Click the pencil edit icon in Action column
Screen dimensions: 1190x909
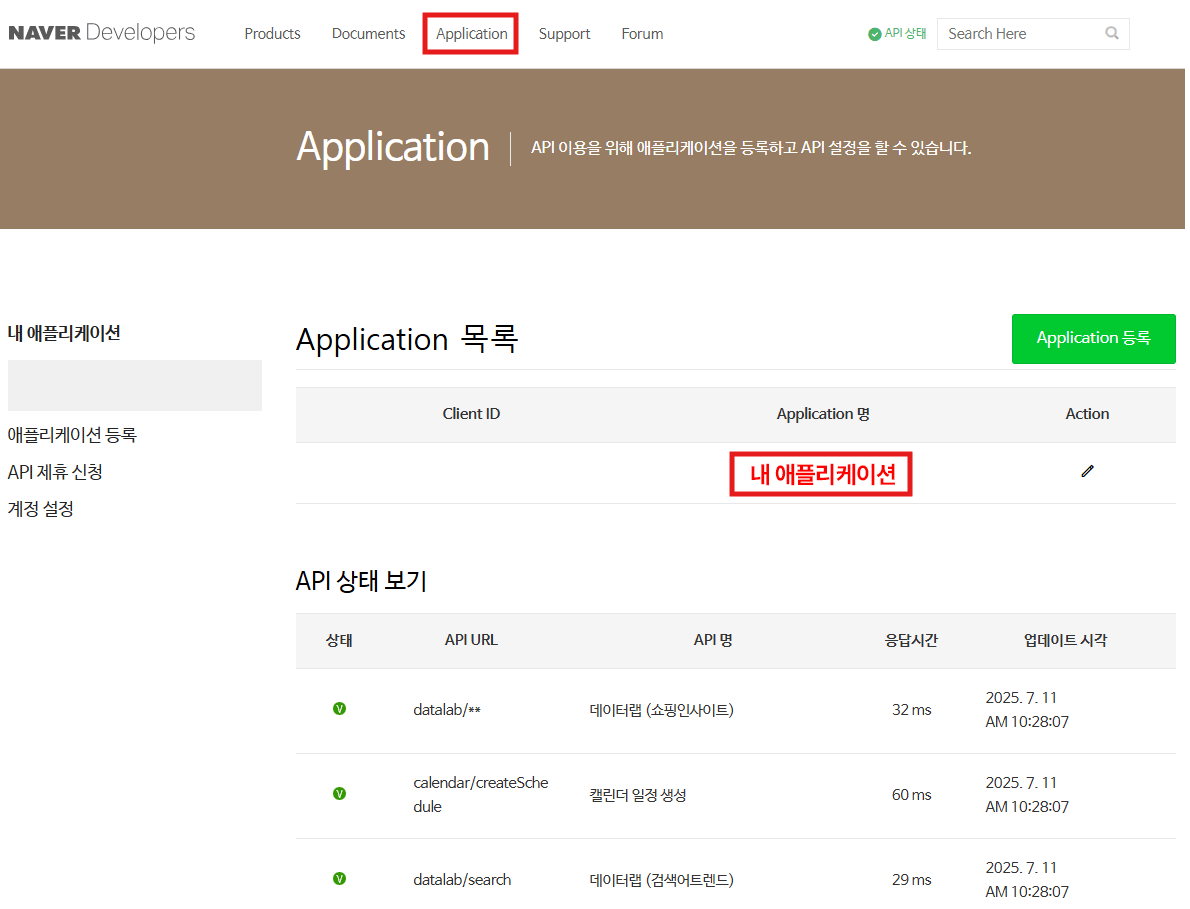click(1088, 471)
